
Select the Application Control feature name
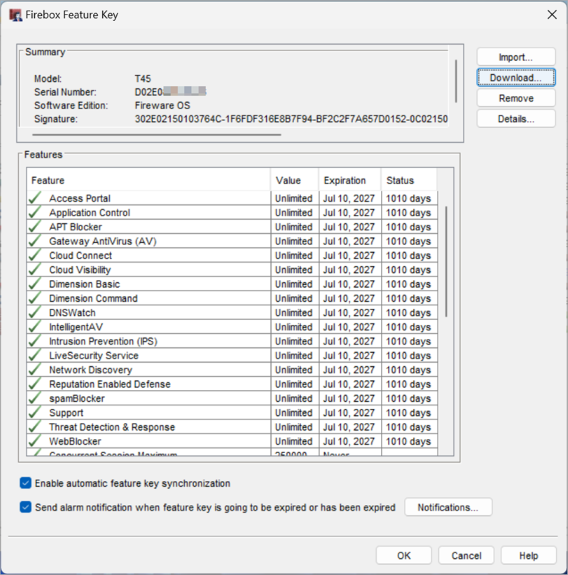pyautogui.click(x=89, y=212)
